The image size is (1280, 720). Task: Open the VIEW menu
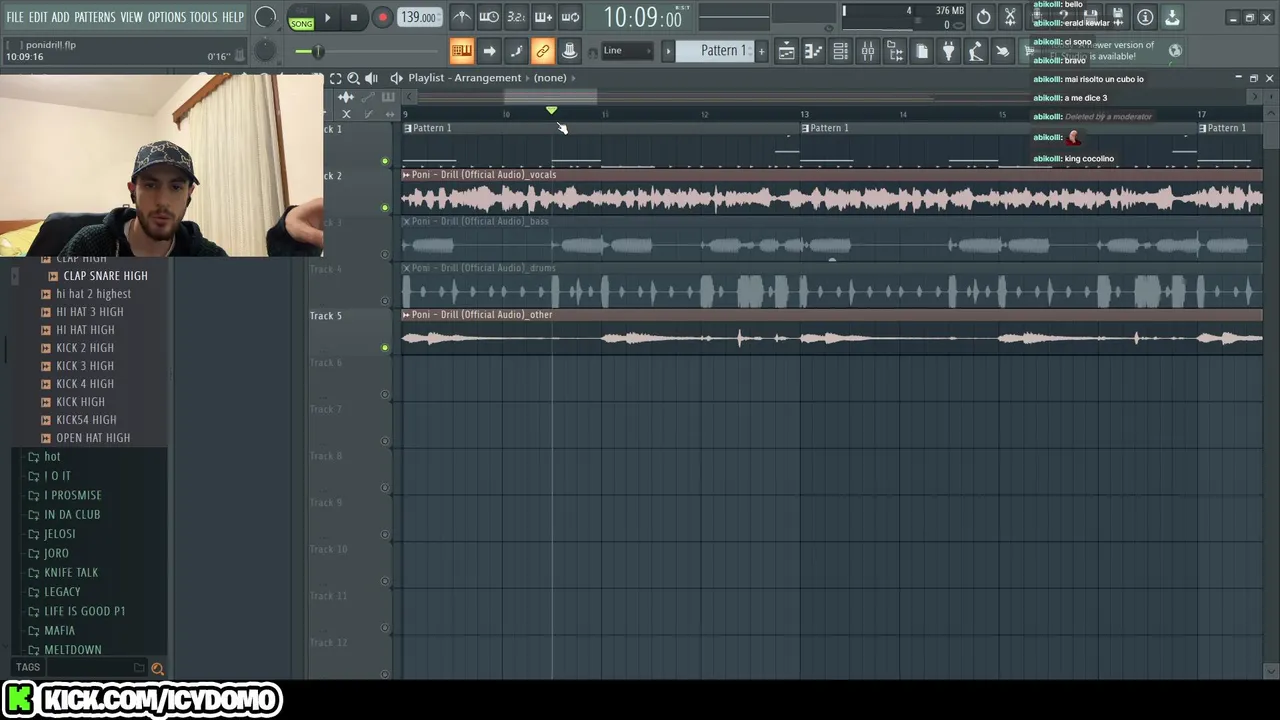132,17
